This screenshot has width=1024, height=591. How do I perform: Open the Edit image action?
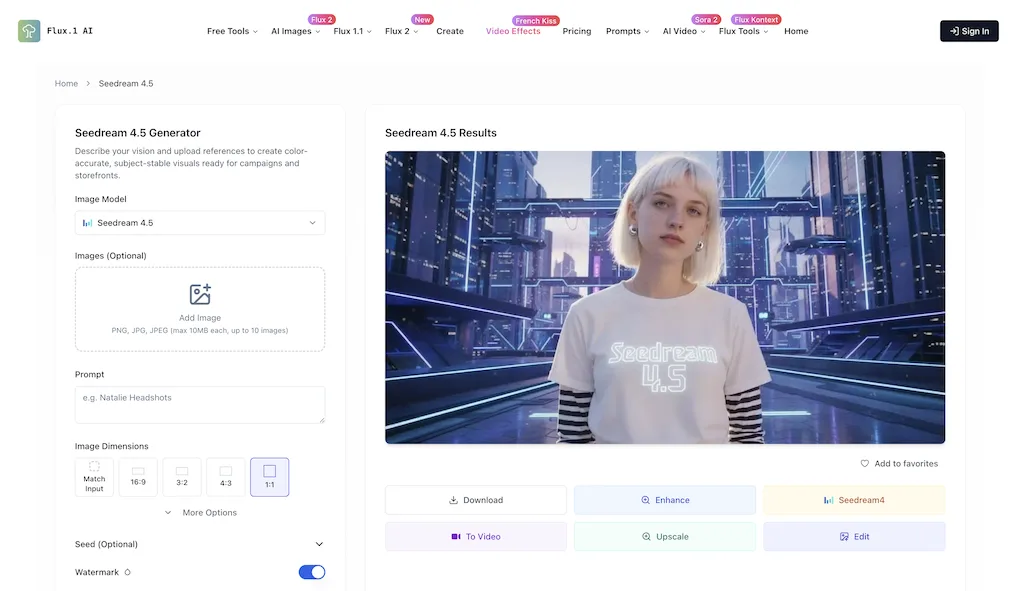(x=854, y=536)
